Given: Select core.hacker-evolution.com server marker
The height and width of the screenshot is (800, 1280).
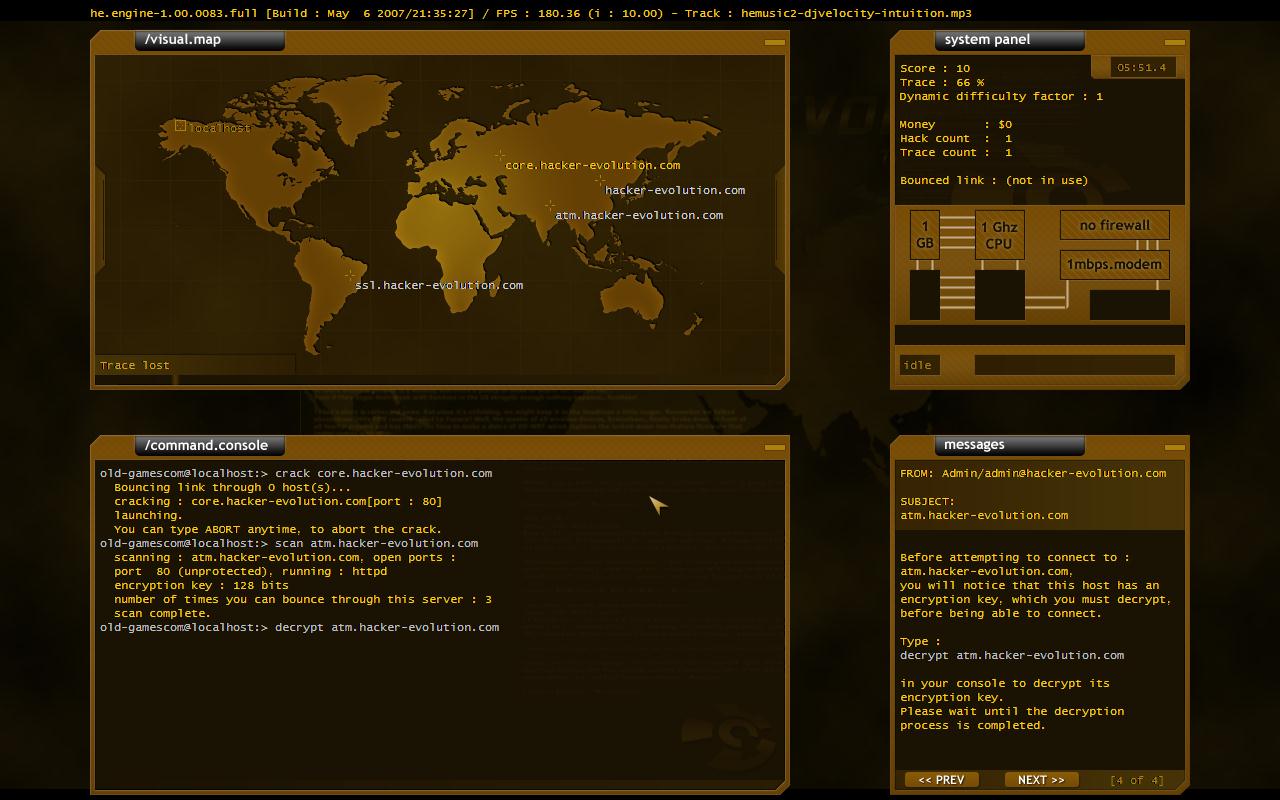Looking at the screenshot, I should coord(500,155).
